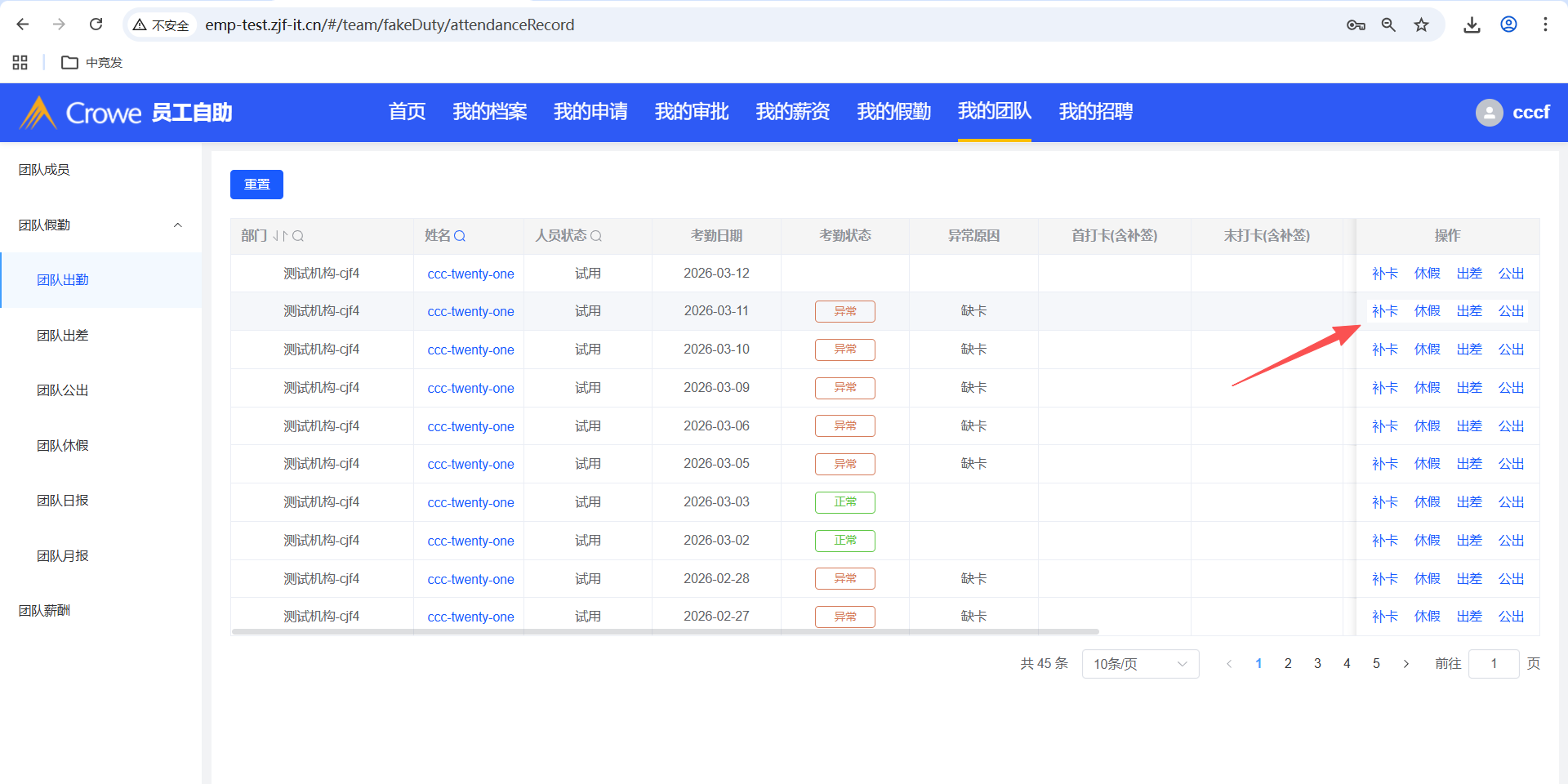Select 团队出差 in the sidebar menu
1568x784 pixels.
click(63, 336)
